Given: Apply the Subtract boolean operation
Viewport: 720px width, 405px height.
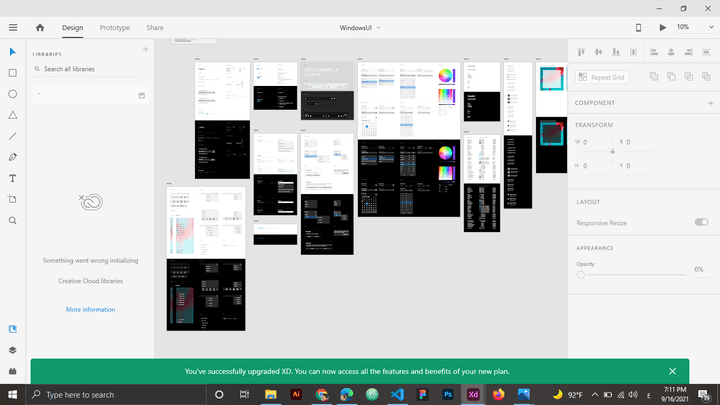Looking at the screenshot, I should [x=671, y=77].
